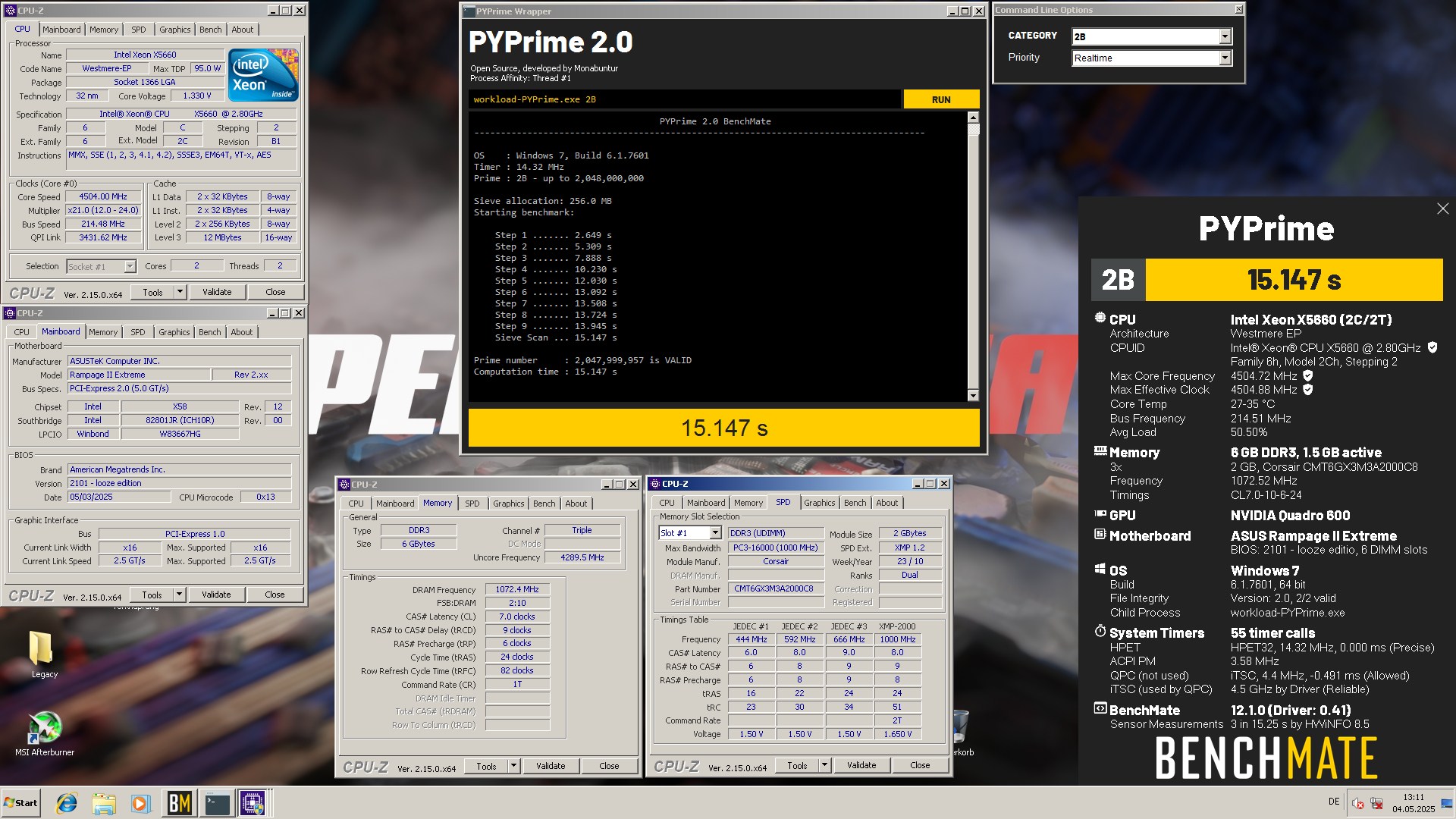Click the Motherboard section icon in BenchMate
1456x819 pixels.
tap(1100, 535)
